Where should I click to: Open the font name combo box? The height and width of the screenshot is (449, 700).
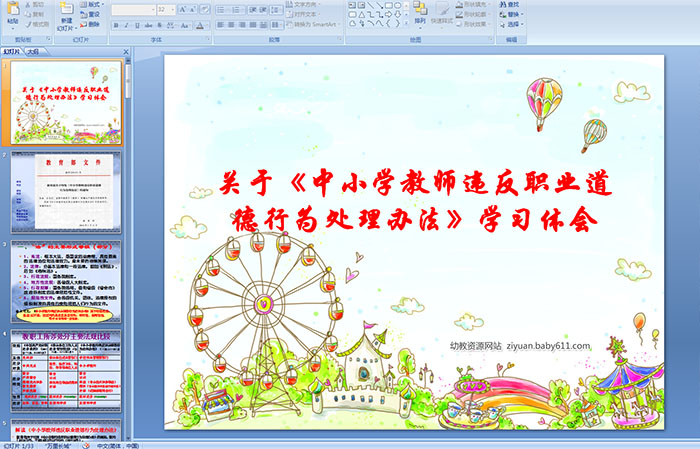(133, 9)
